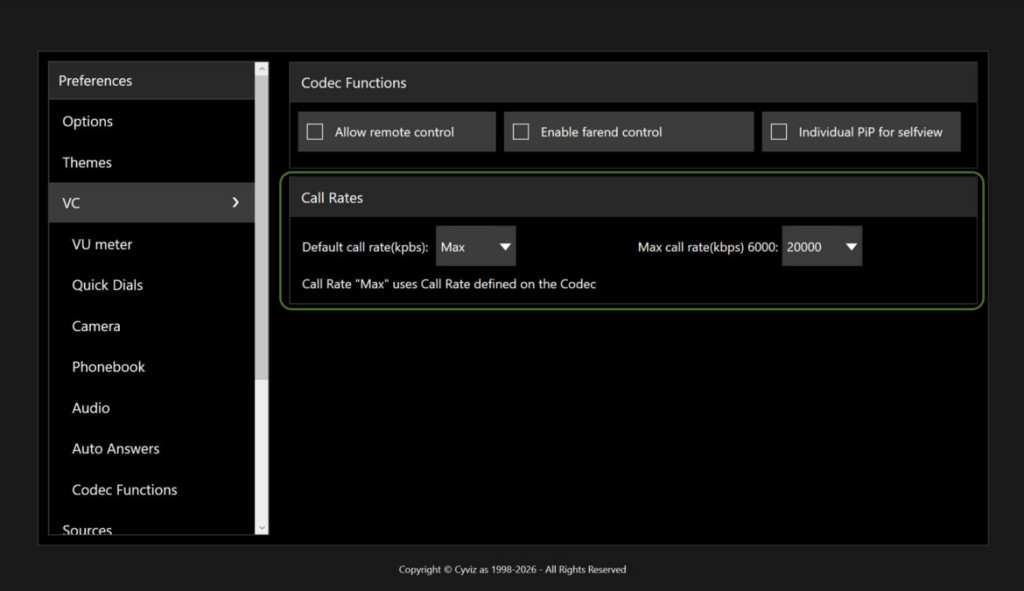Open the Options preferences page
Viewport: 1024px width, 591px height.
click(x=88, y=121)
